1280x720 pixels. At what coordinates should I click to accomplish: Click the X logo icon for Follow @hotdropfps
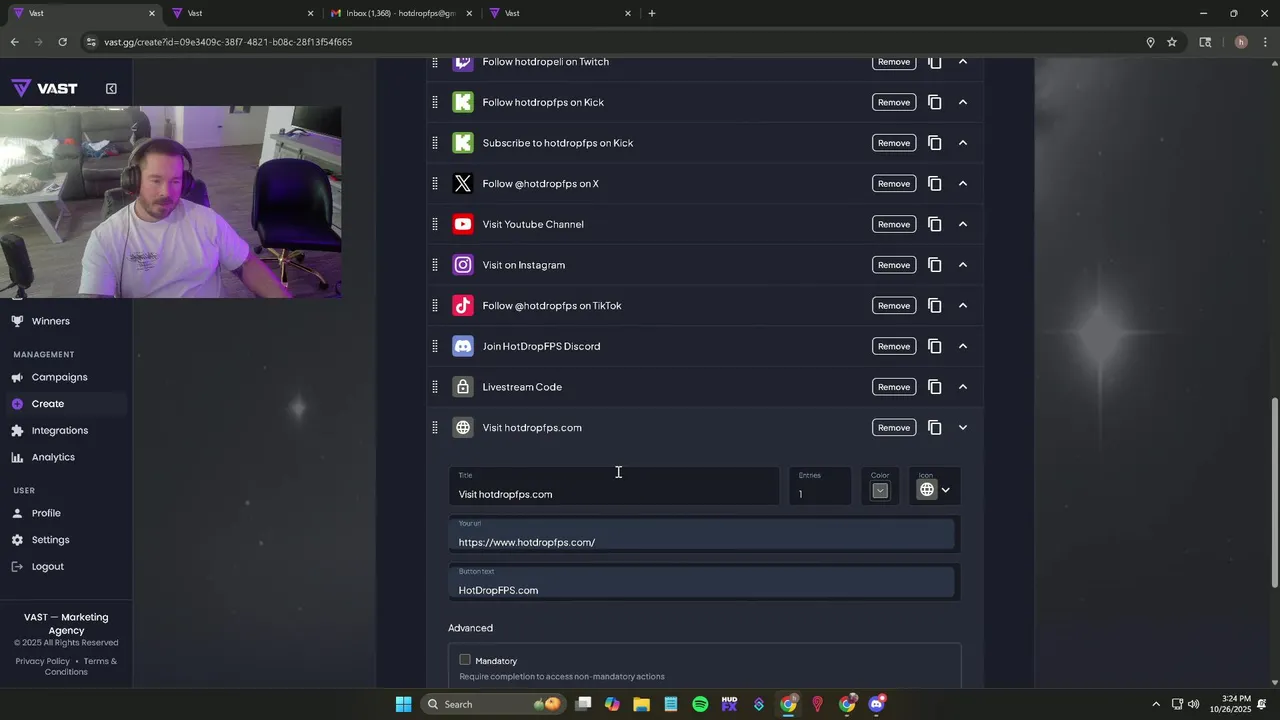coord(462,184)
